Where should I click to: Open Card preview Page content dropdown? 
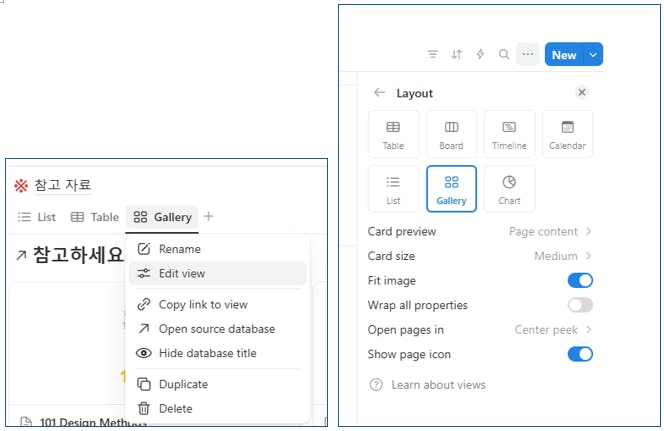click(550, 232)
